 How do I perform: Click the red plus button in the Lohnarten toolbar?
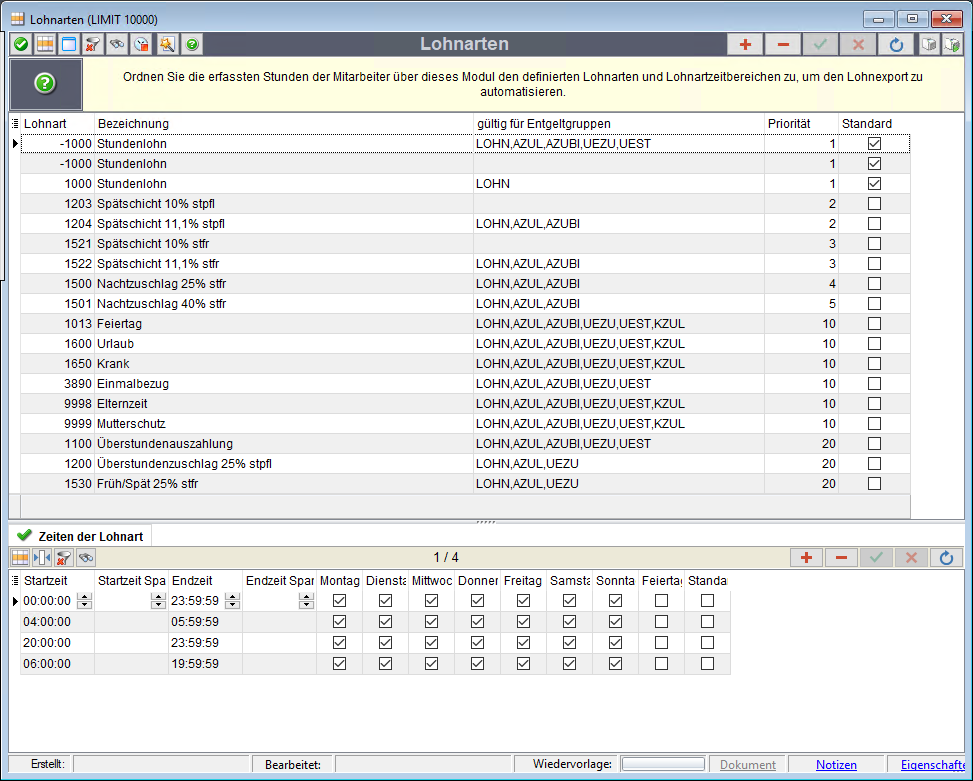point(744,45)
